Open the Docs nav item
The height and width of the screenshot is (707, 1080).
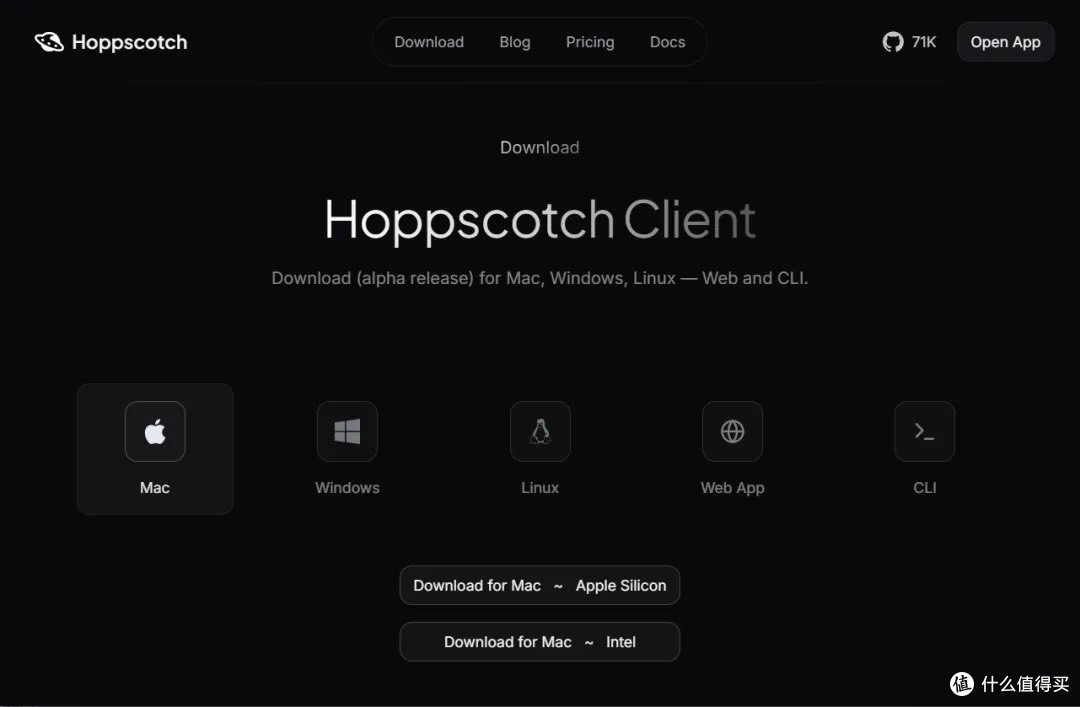pos(667,42)
